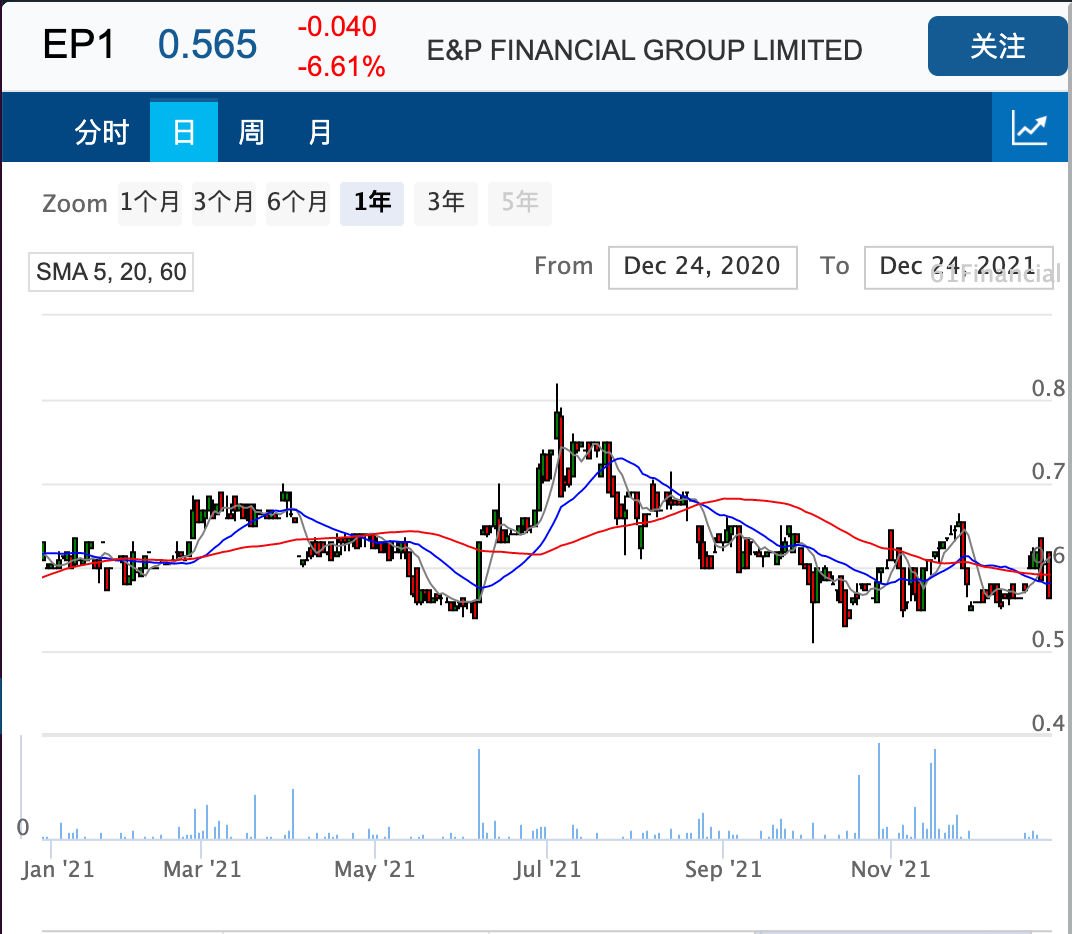Image resolution: width=1072 pixels, height=934 pixels.
Task: Click the Jan '21 axis label
Action: coord(57,869)
